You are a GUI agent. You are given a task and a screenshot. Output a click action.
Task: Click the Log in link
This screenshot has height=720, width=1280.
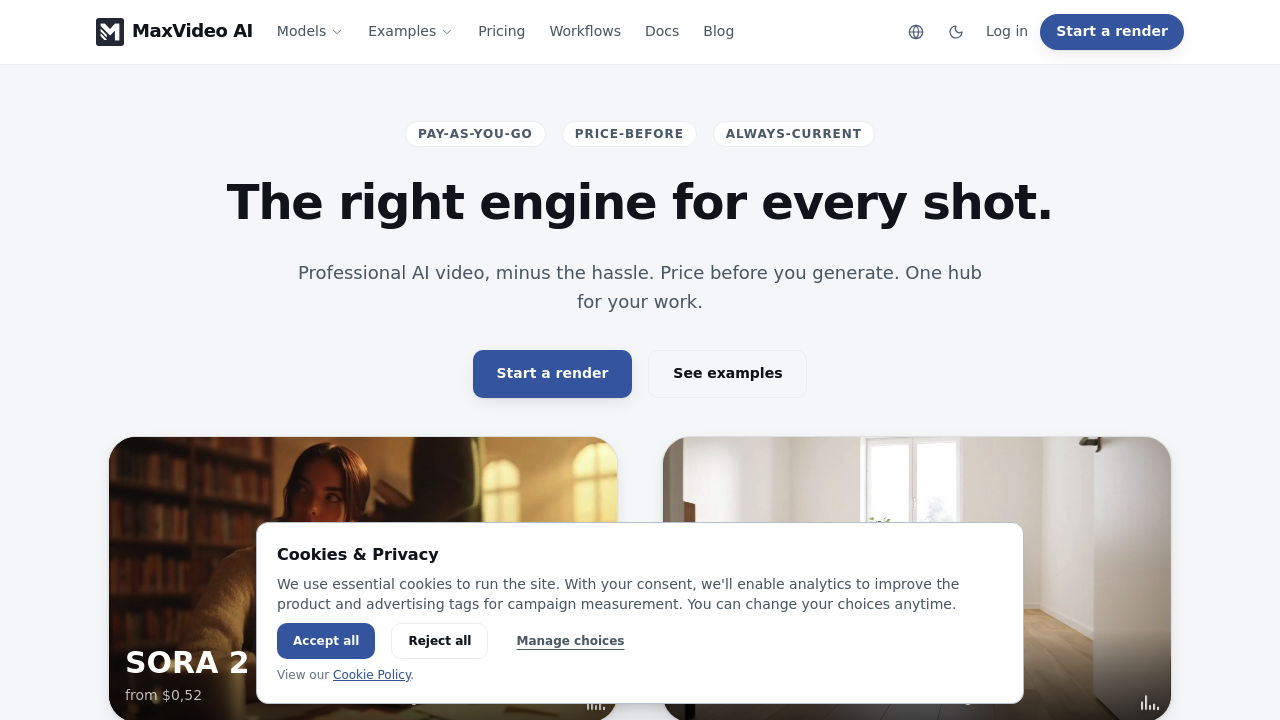point(1006,32)
